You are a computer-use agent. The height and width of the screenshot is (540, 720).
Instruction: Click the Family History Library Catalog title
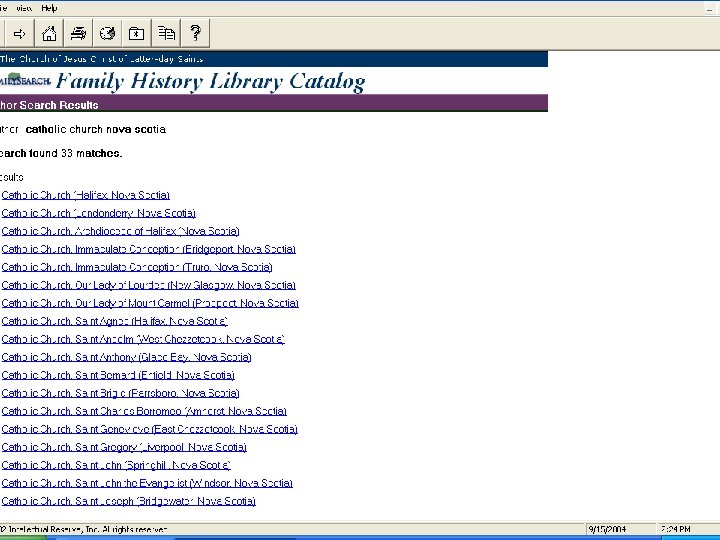click(211, 81)
